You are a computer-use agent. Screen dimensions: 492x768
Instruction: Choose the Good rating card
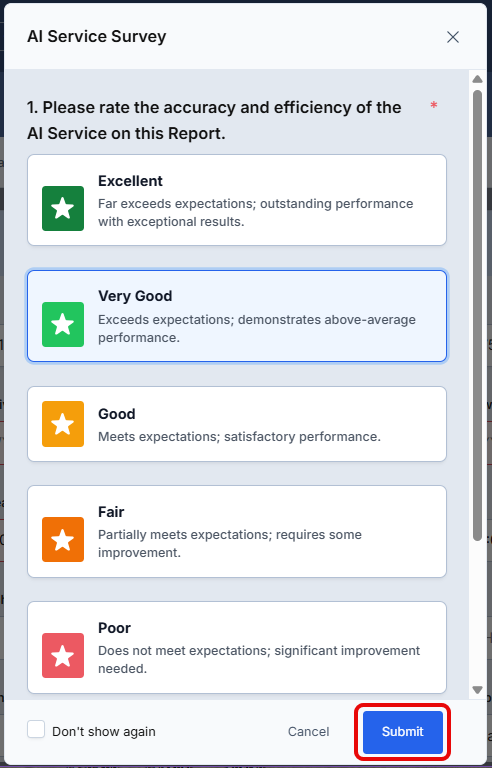[x=237, y=424]
